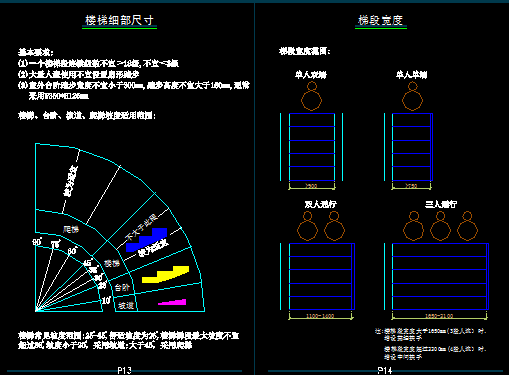
Task: Click the slope range note below the chart
Action: (129, 340)
